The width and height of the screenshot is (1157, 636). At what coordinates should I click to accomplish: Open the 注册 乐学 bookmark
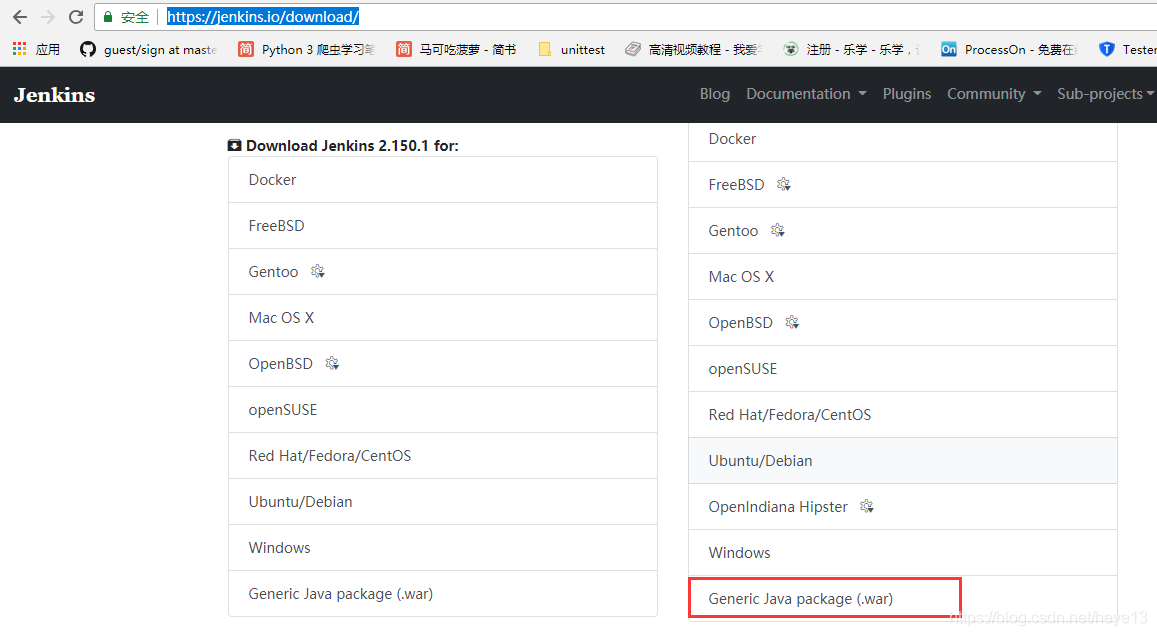pyautogui.click(x=852, y=49)
